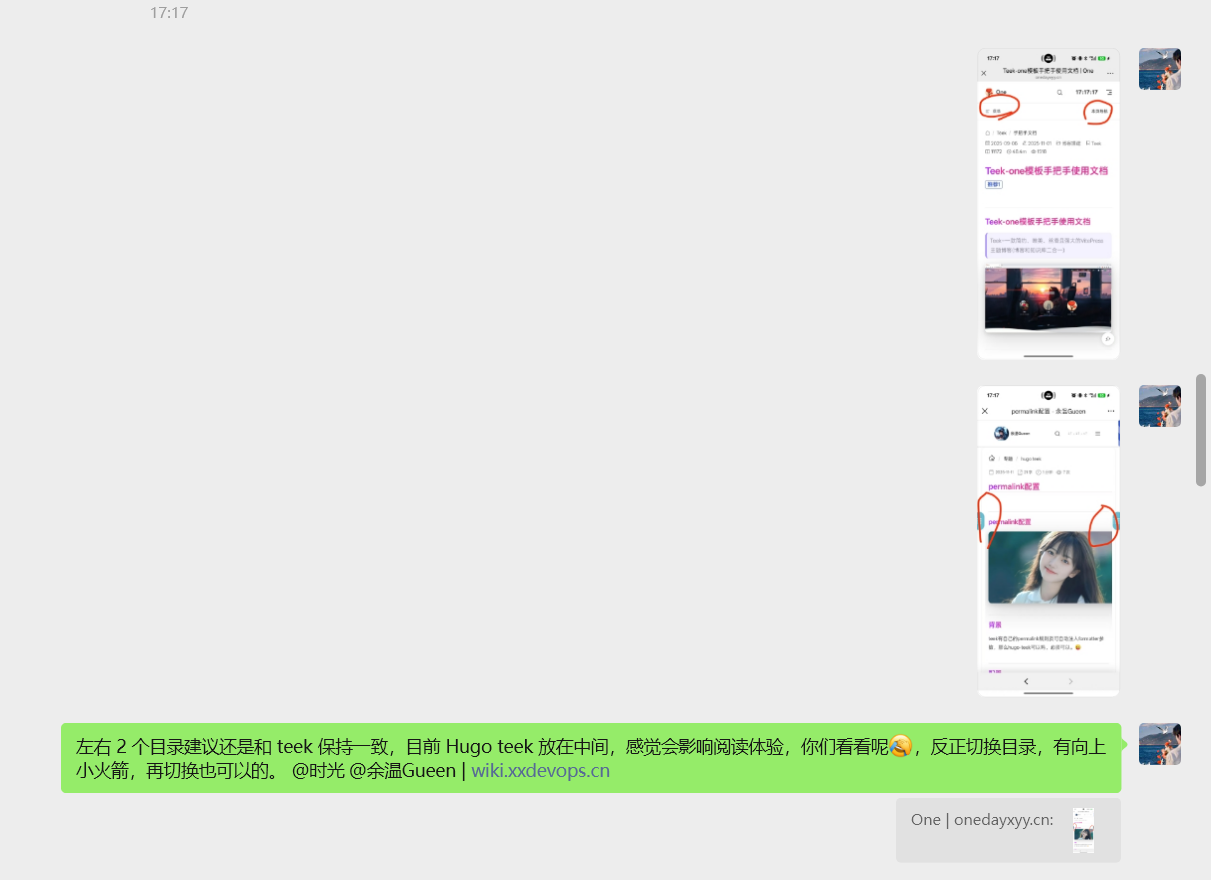Click sender avatar beside the Teek-one screenshot
Image resolution: width=1211 pixels, height=880 pixels.
tap(1160, 69)
